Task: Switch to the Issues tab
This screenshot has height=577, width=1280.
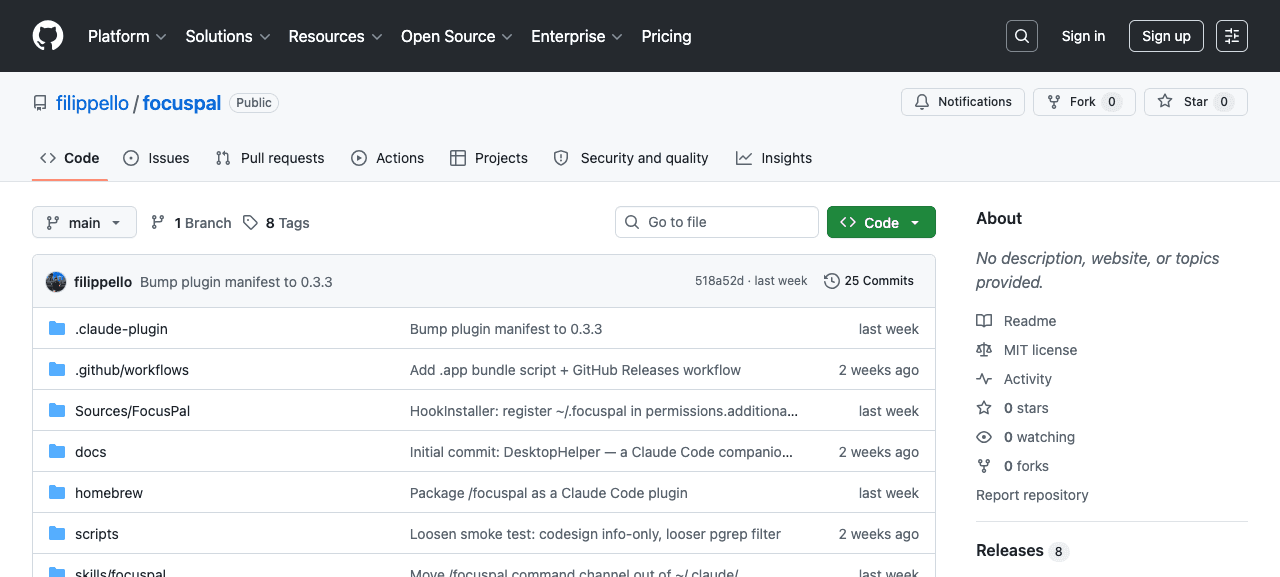Action: (x=156, y=158)
